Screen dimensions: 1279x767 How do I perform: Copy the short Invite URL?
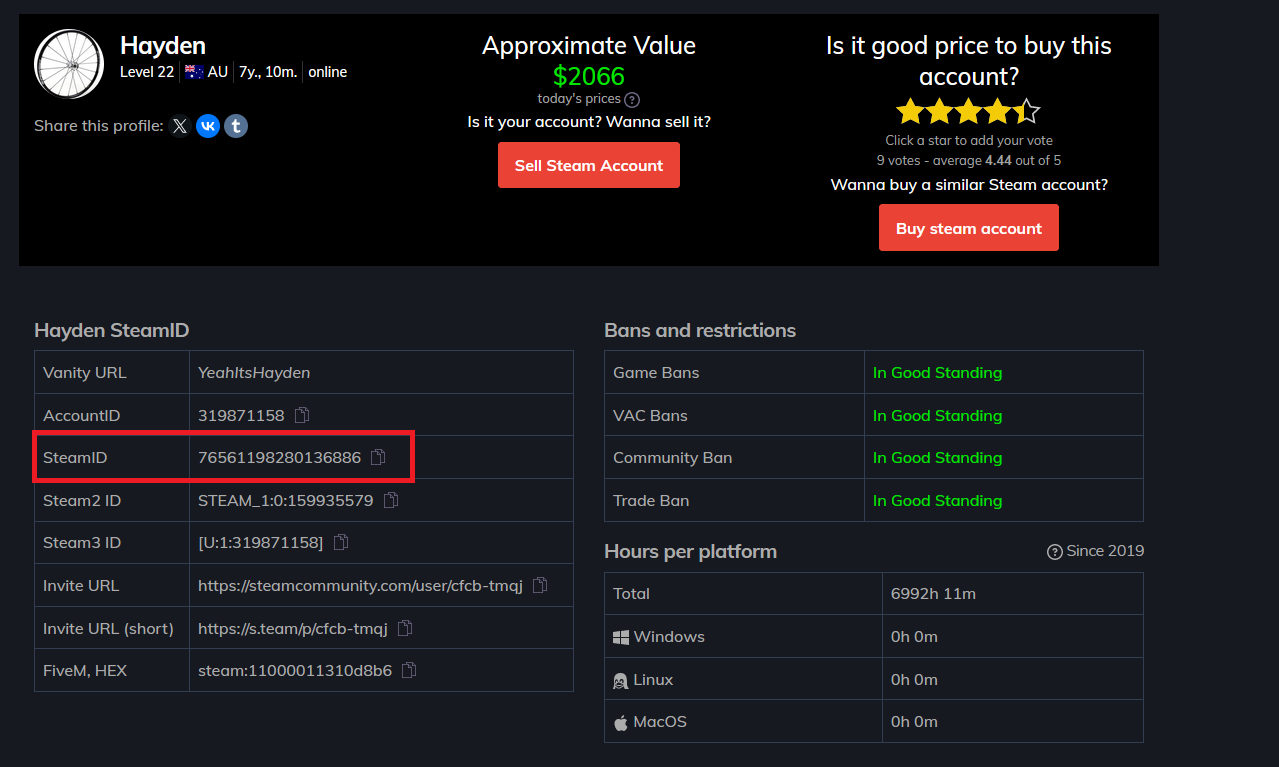[x=404, y=627]
